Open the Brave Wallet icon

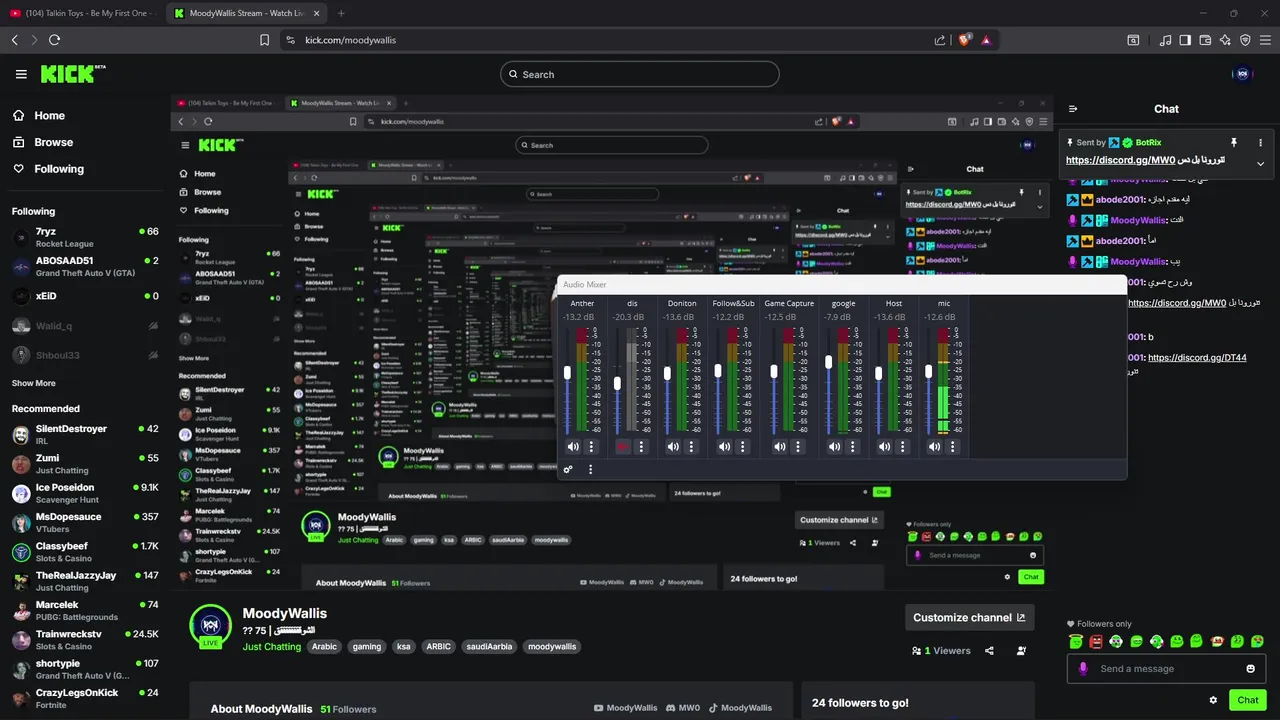[x=1205, y=40]
